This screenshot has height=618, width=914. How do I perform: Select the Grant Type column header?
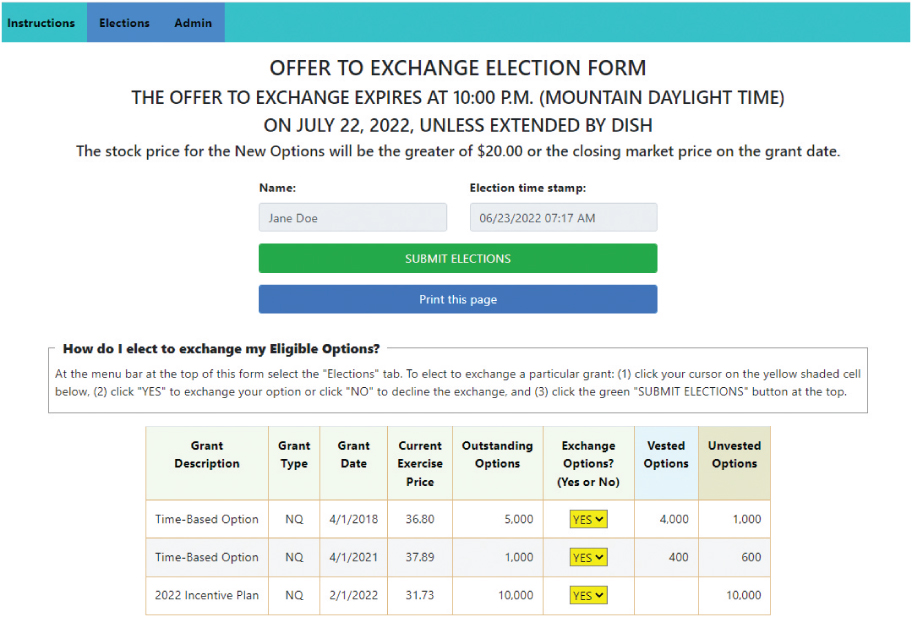[294, 455]
